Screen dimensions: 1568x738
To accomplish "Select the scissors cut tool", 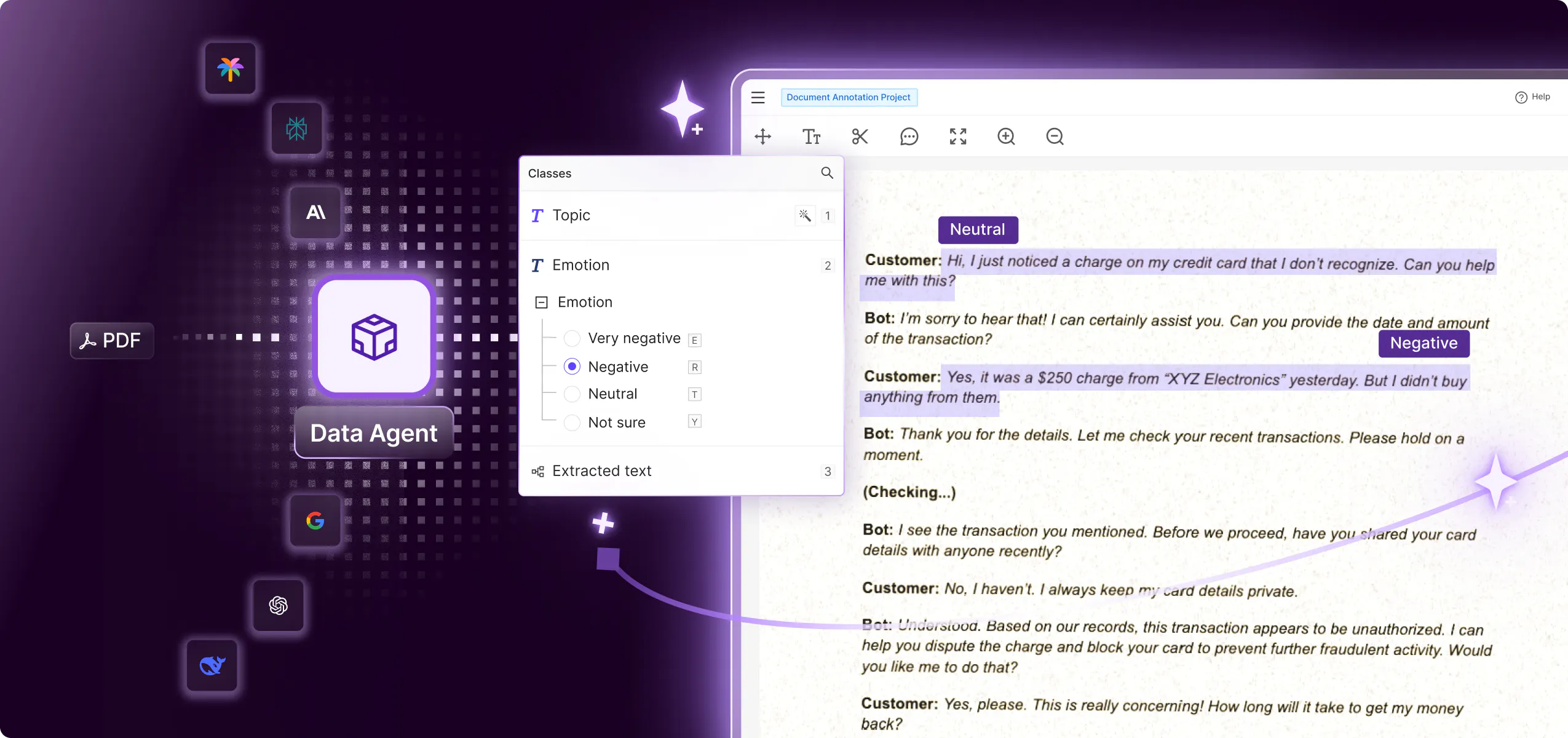I will 860,137.
